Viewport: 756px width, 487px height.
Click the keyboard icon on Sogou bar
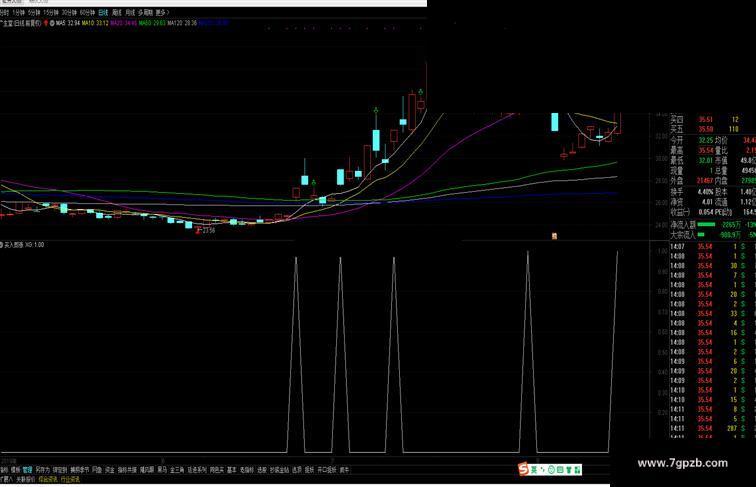561,469
